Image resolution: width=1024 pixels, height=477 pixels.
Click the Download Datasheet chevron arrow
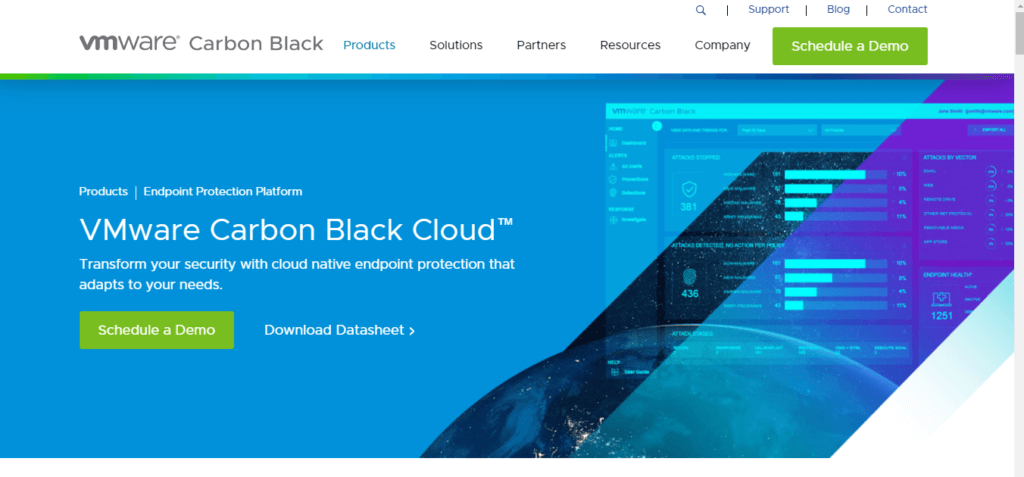tap(411, 331)
